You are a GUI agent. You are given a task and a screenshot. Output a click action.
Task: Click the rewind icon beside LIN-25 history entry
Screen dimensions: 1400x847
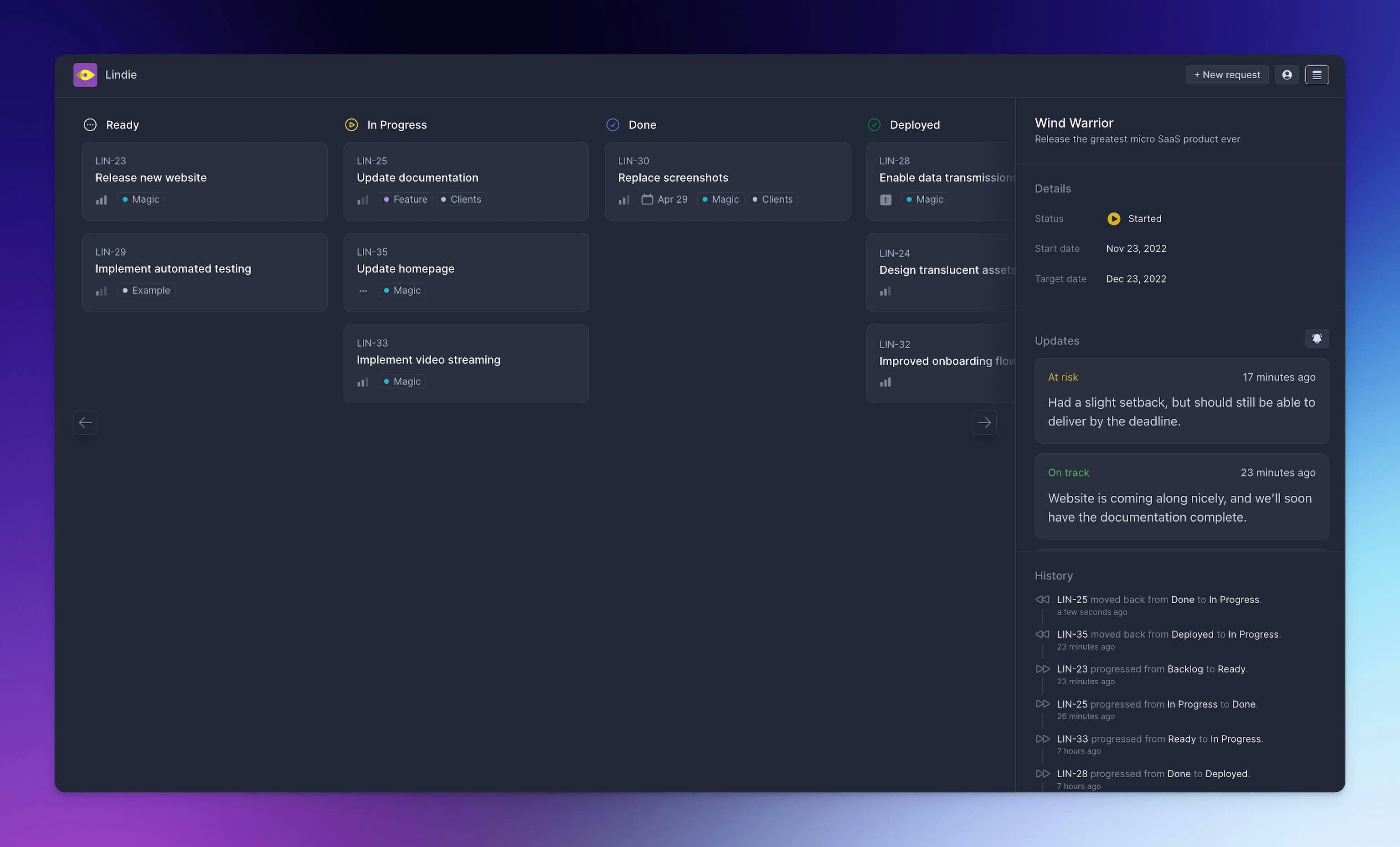(x=1042, y=599)
